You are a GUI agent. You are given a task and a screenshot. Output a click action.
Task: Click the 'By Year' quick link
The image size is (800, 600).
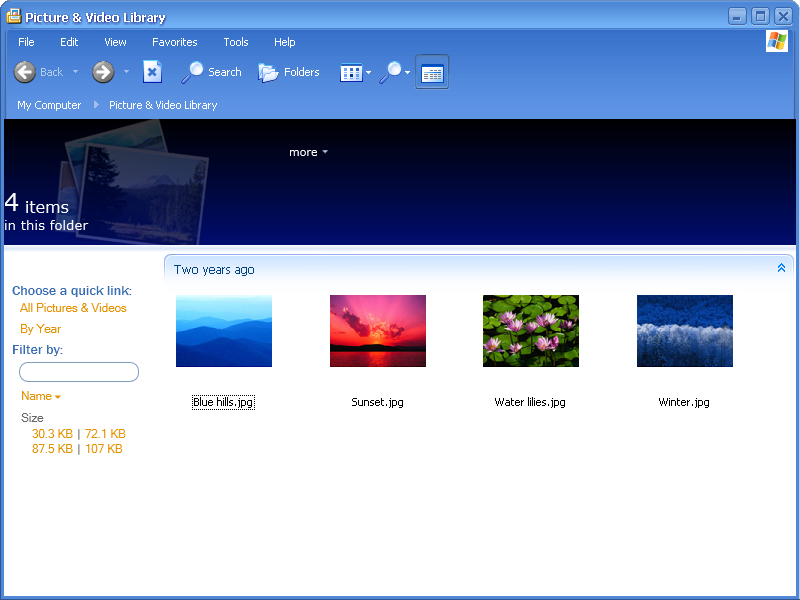(41, 328)
